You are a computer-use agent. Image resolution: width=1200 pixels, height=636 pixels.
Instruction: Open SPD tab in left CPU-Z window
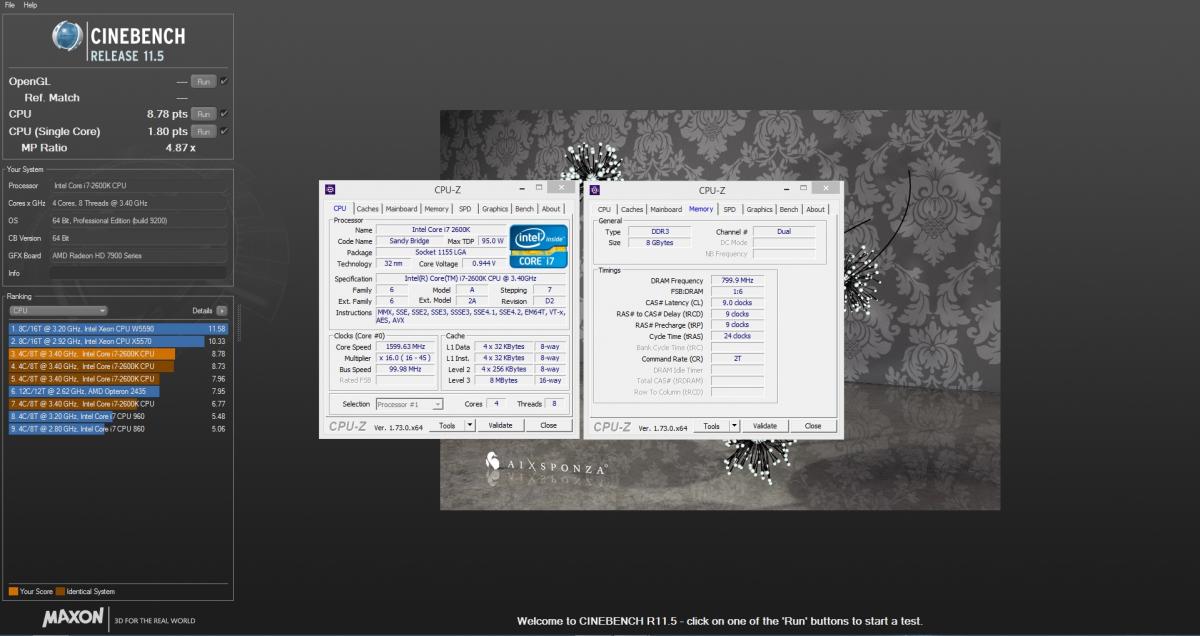coord(465,209)
